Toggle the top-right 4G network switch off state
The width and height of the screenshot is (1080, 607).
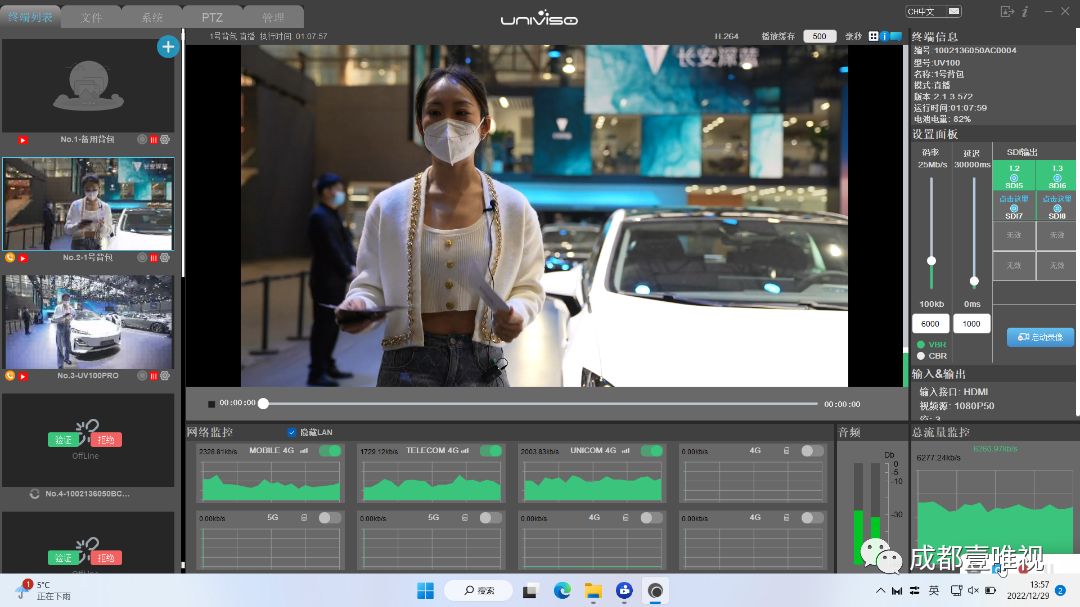click(x=812, y=451)
